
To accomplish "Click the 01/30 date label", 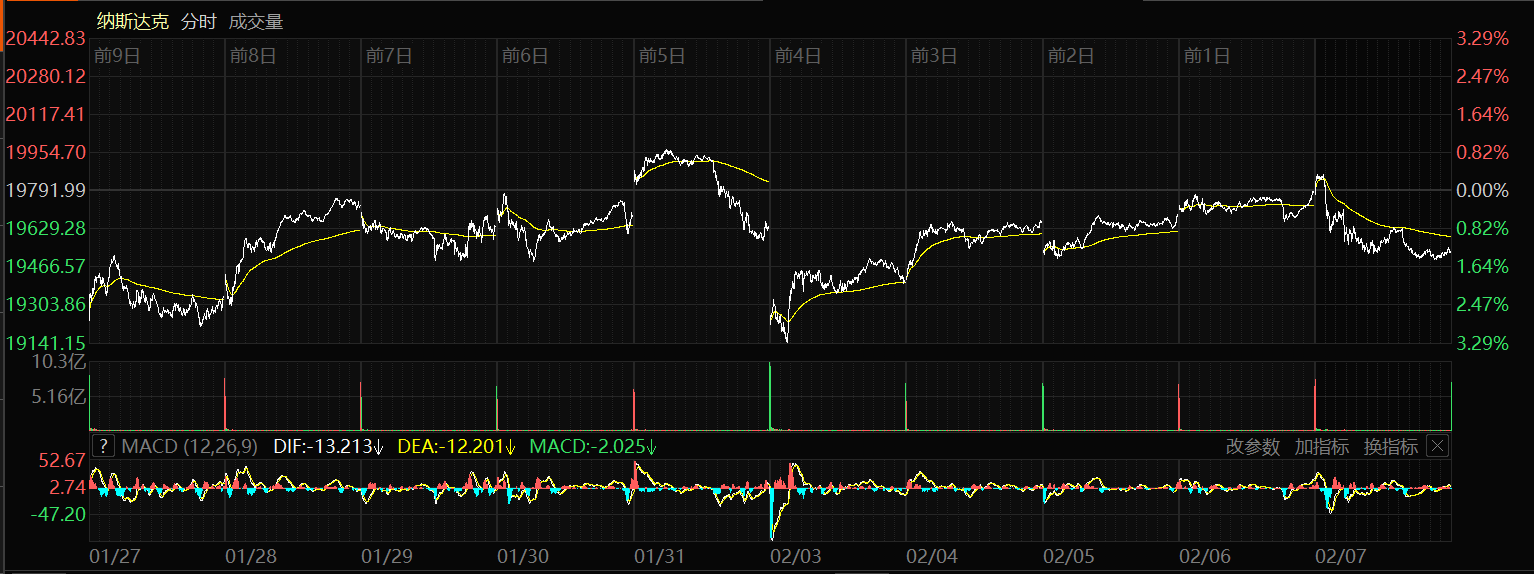I will click(x=522, y=556).
